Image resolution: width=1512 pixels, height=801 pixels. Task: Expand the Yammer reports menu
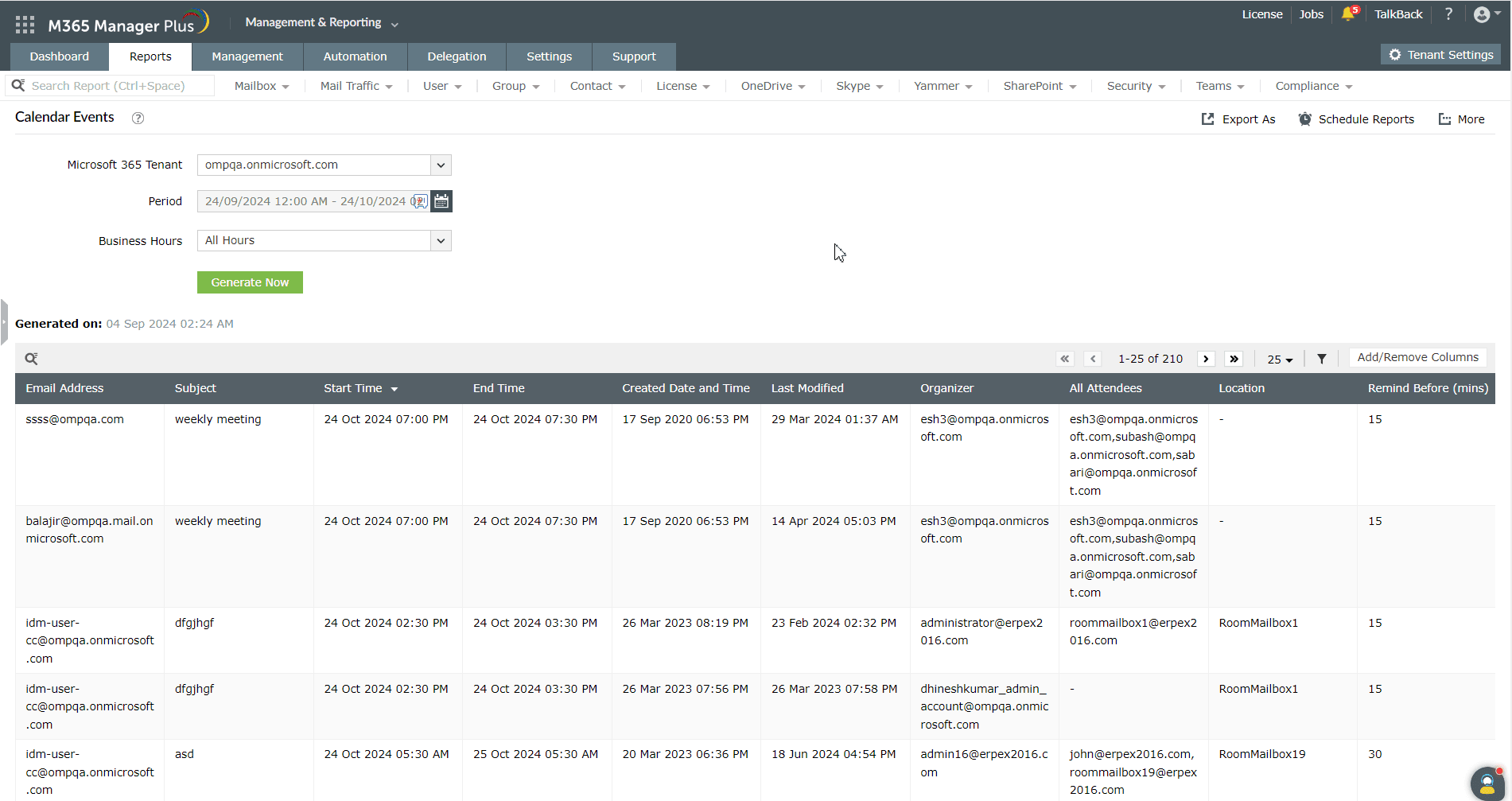943,86
